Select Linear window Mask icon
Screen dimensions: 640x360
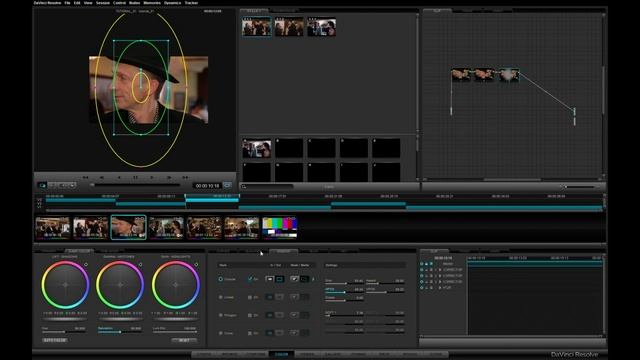pyautogui.click(x=294, y=297)
